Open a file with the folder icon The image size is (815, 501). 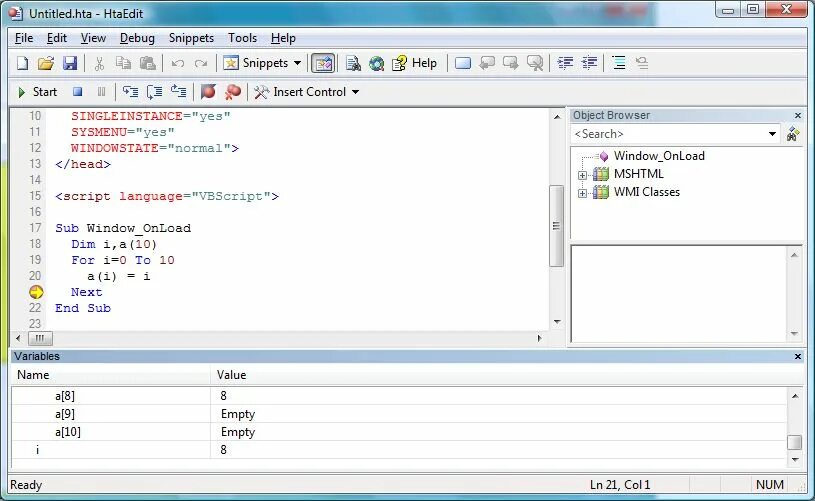[x=46, y=63]
